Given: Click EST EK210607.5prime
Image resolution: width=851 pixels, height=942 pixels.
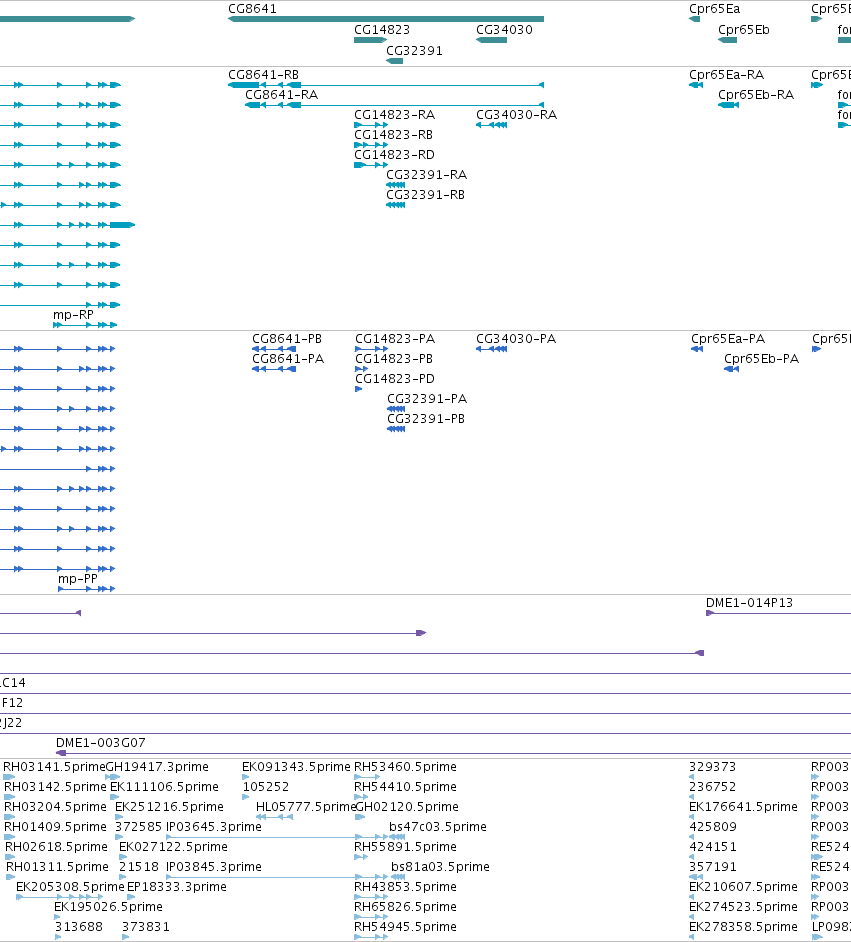Looking at the screenshot, I should pyautogui.click(x=743, y=886).
